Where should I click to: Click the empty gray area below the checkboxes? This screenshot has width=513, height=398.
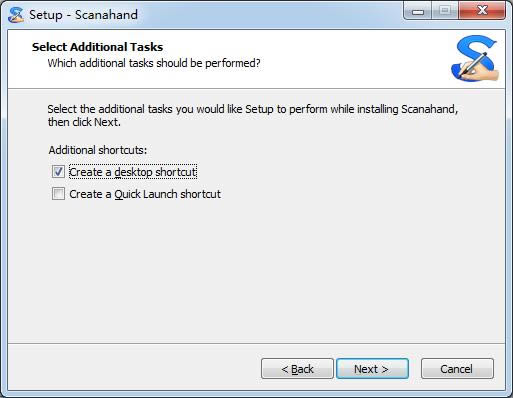coord(256,270)
